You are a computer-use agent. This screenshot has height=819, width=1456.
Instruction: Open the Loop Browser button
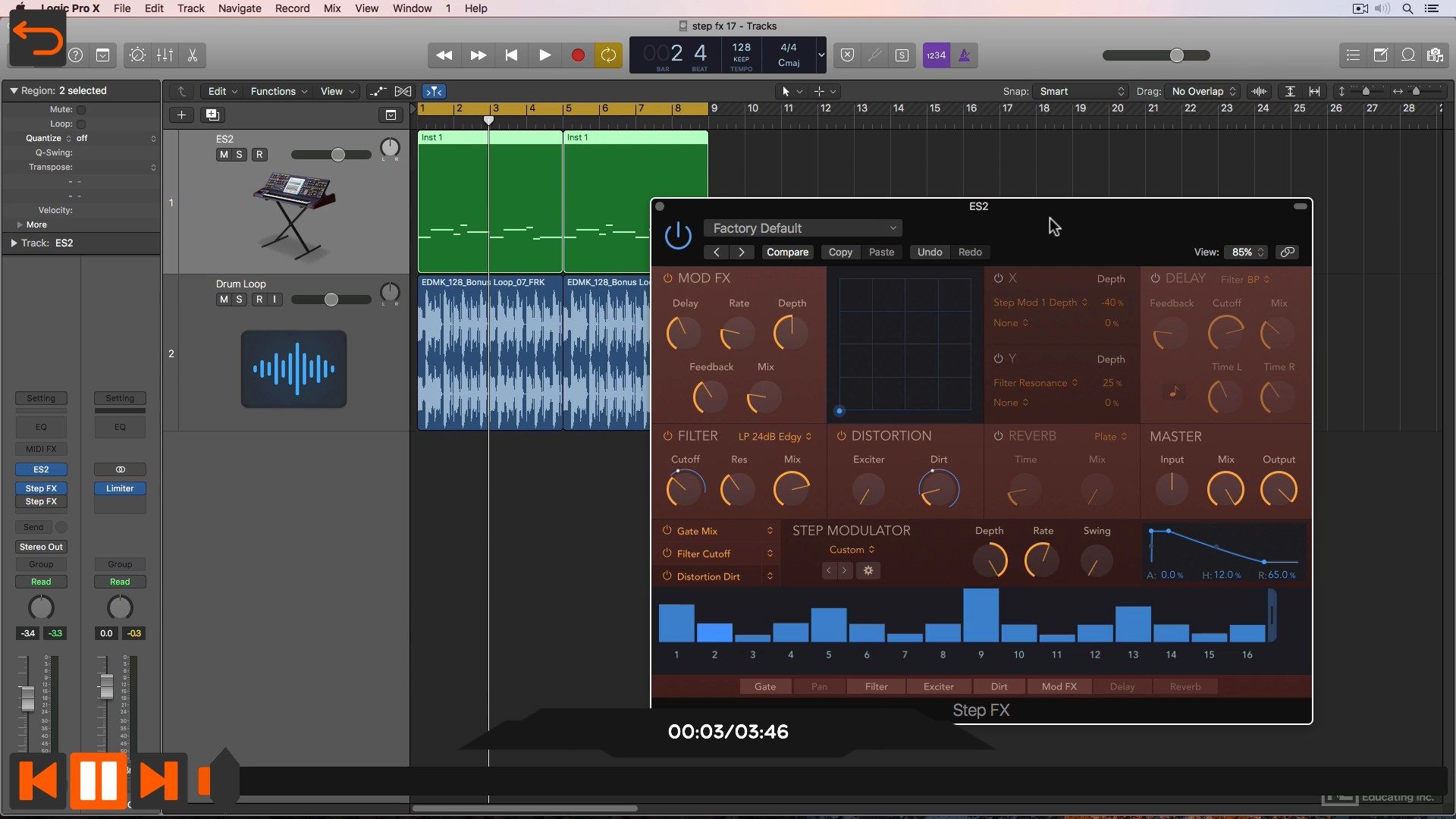point(1408,55)
